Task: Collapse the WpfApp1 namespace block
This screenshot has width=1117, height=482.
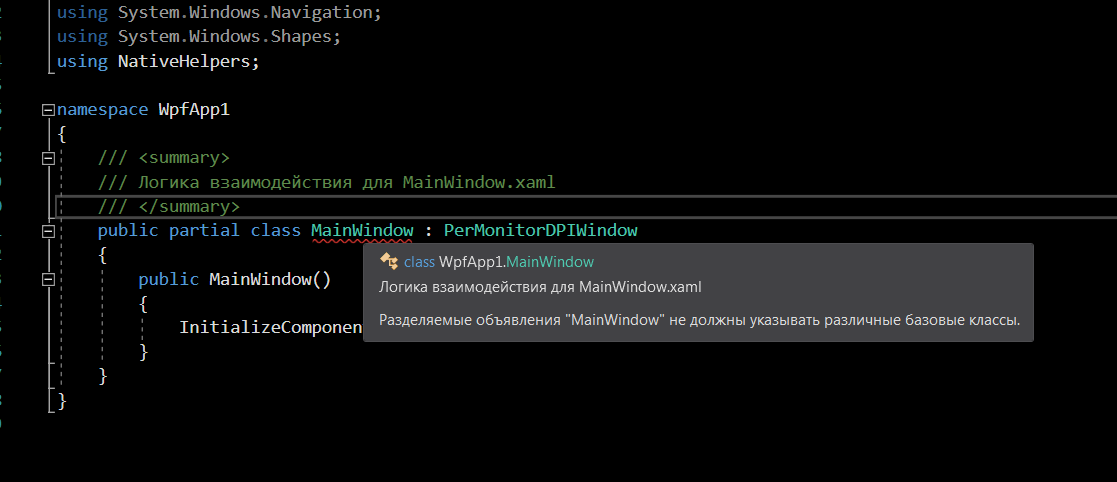Action: (x=48, y=110)
